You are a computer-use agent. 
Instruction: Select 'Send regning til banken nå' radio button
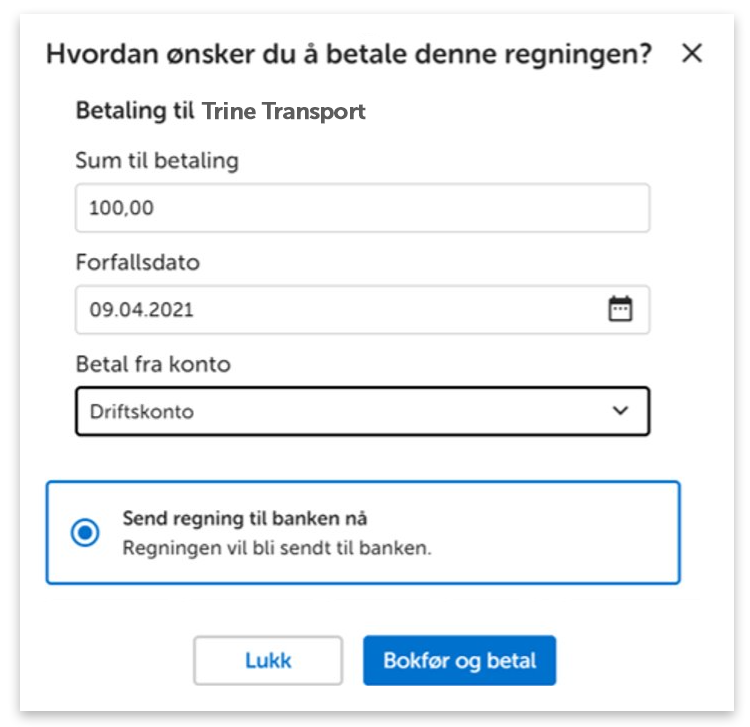pyautogui.click(x=85, y=533)
